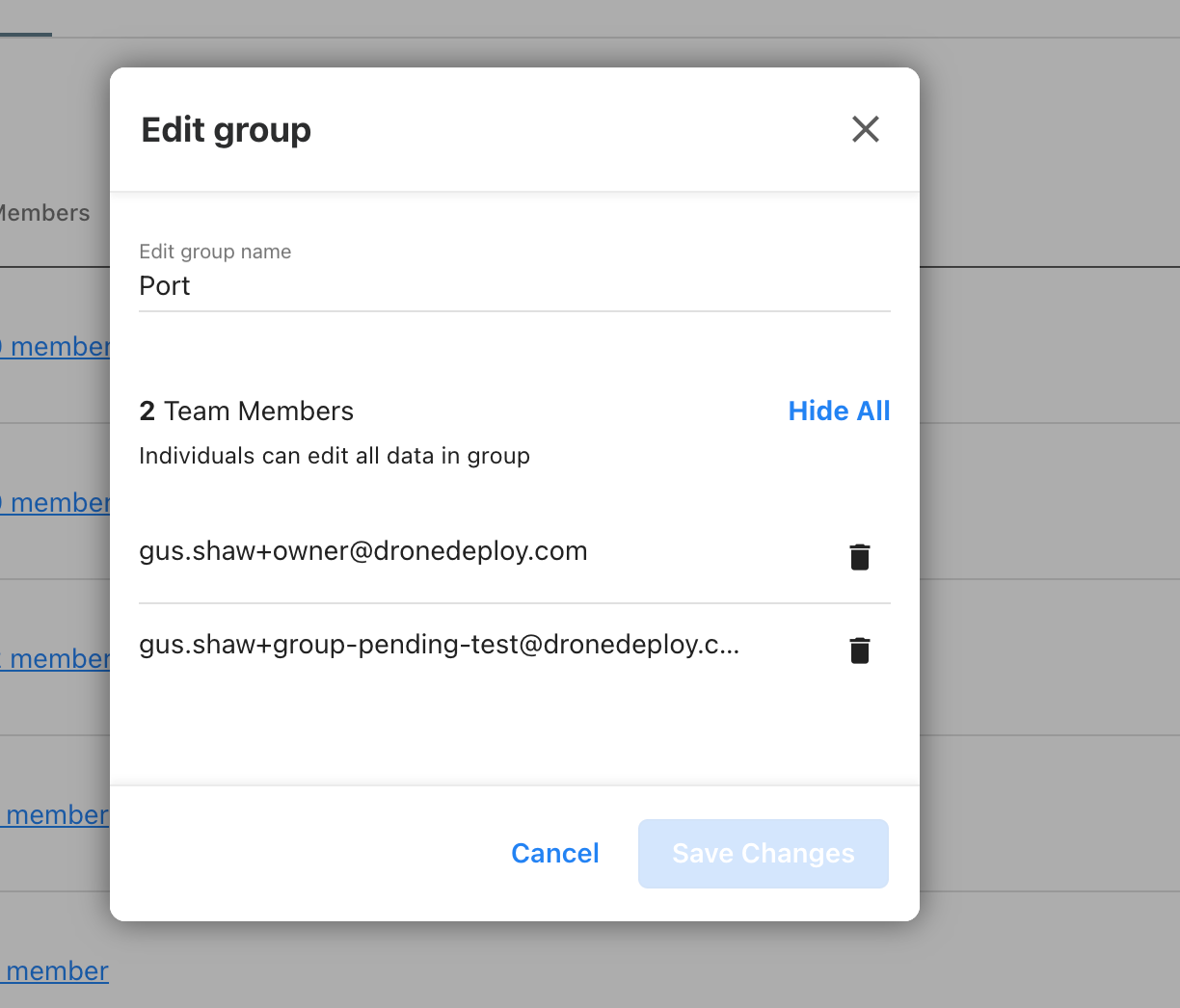Collapse the members list via Hide All
Screen dimensions: 1180x1008
pyautogui.click(x=838, y=411)
